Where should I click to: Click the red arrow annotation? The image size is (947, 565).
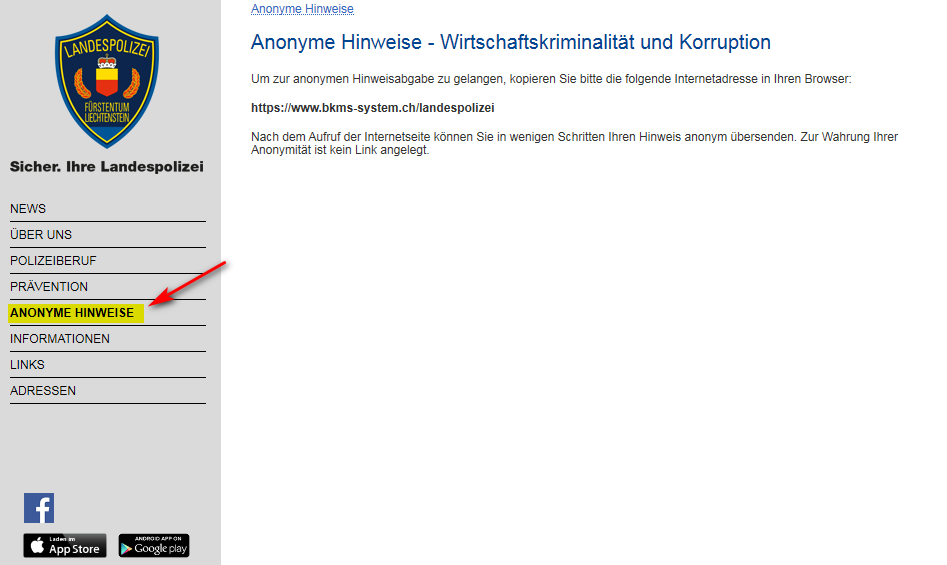point(188,283)
